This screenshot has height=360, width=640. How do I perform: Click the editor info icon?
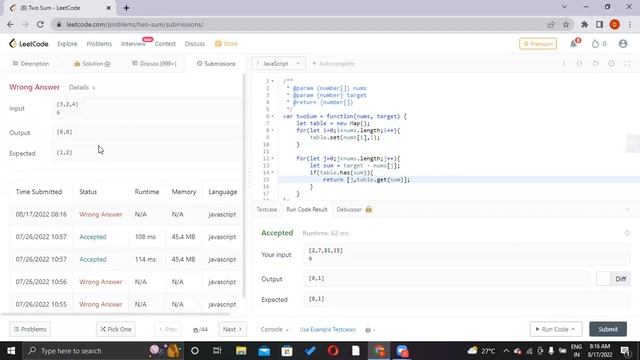pyautogui.click(x=564, y=64)
